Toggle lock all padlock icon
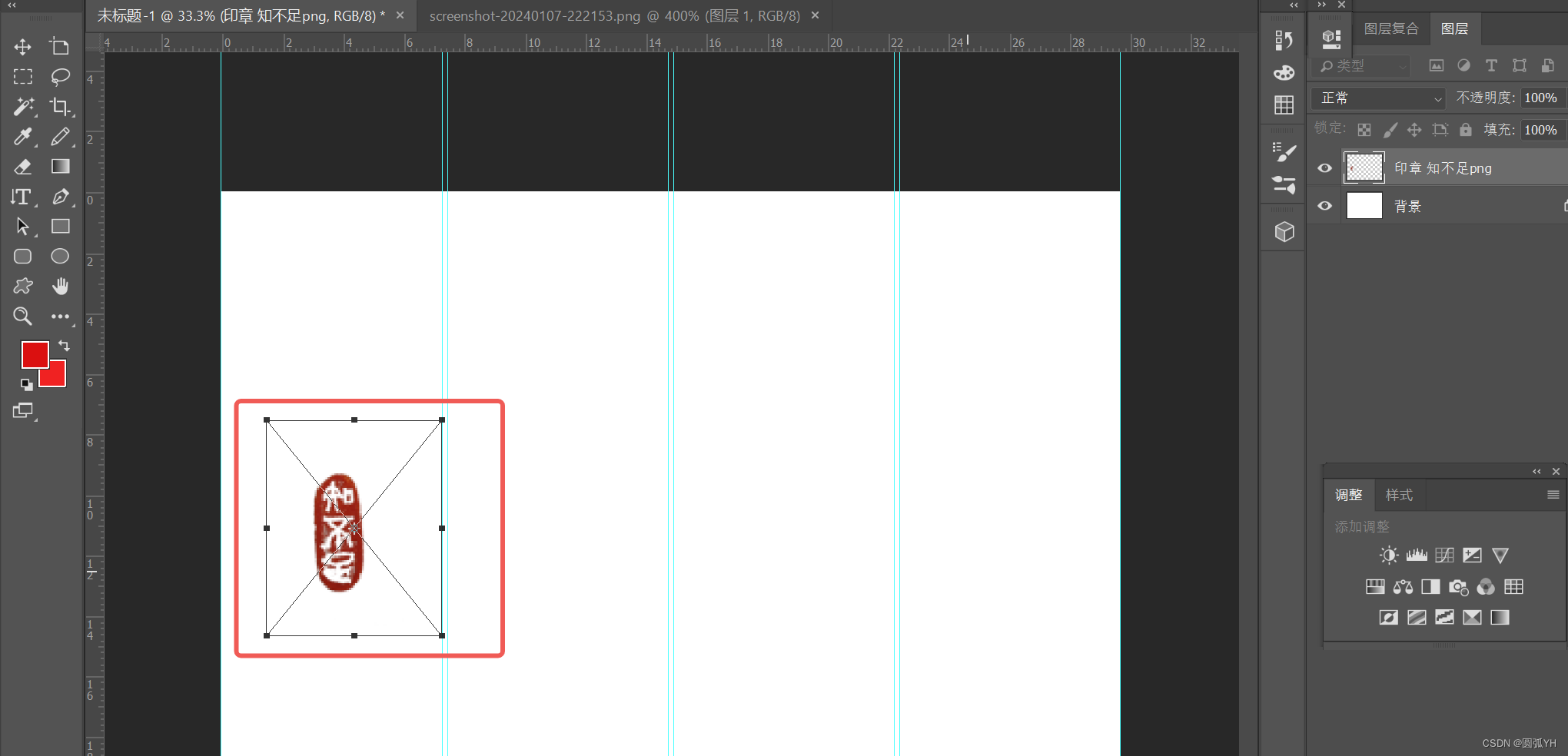 point(1466,129)
